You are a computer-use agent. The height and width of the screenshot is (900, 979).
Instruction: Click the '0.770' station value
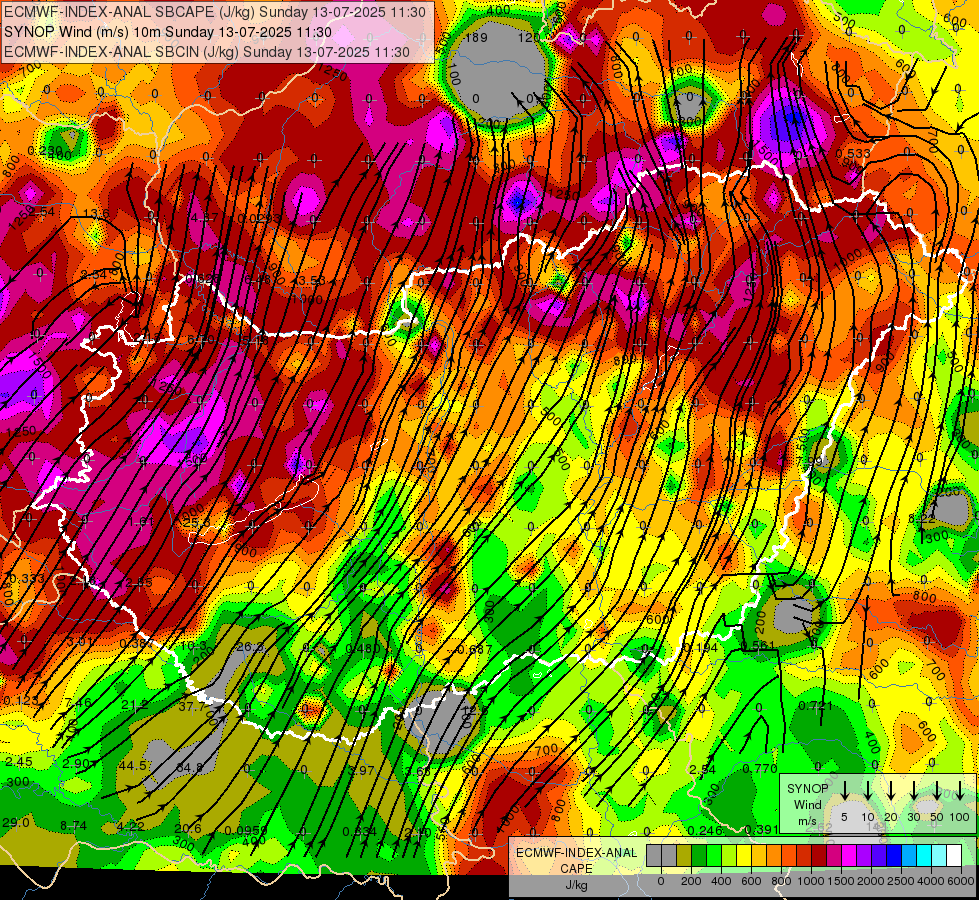click(760, 769)
